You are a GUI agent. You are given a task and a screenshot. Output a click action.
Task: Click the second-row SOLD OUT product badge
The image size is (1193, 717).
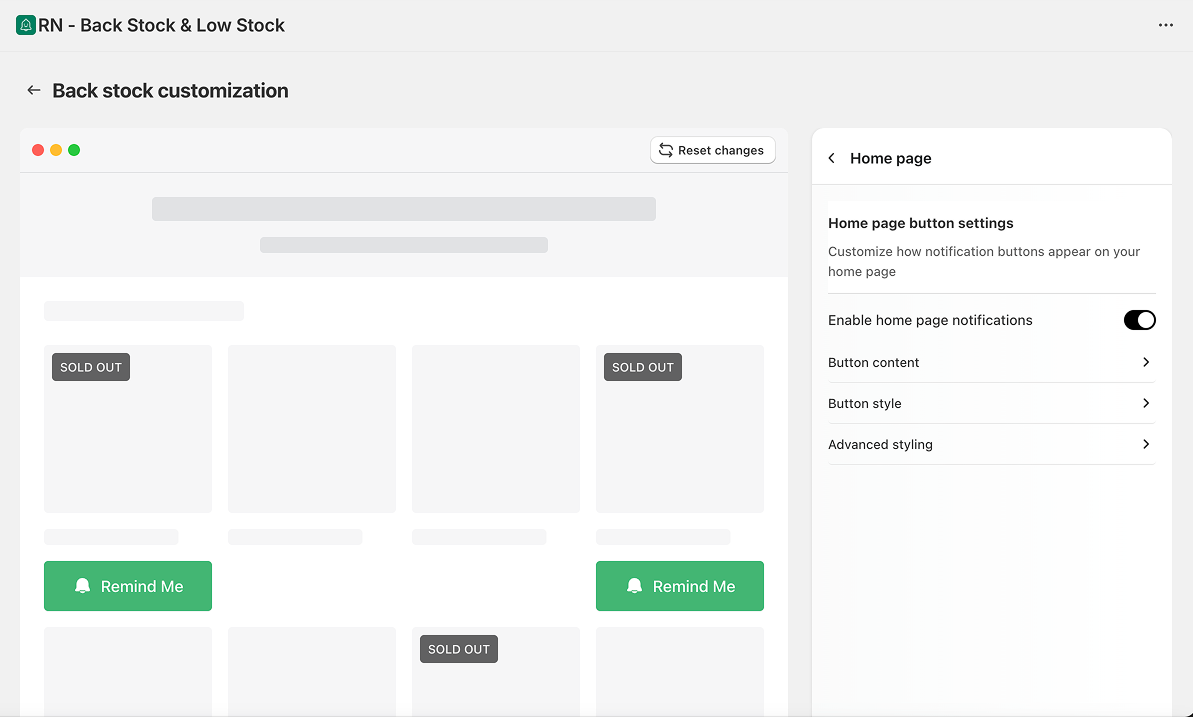tap(459, 649)
